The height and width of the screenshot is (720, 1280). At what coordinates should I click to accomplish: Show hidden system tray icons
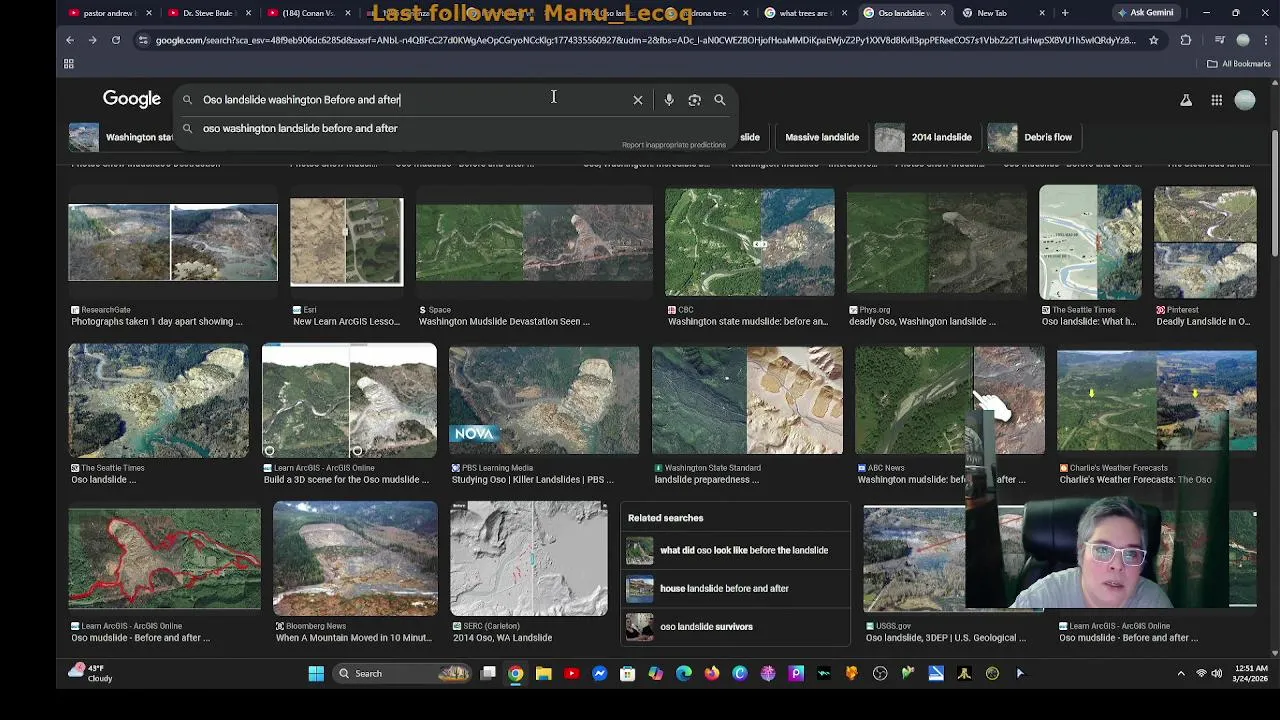pos(1181,674)
